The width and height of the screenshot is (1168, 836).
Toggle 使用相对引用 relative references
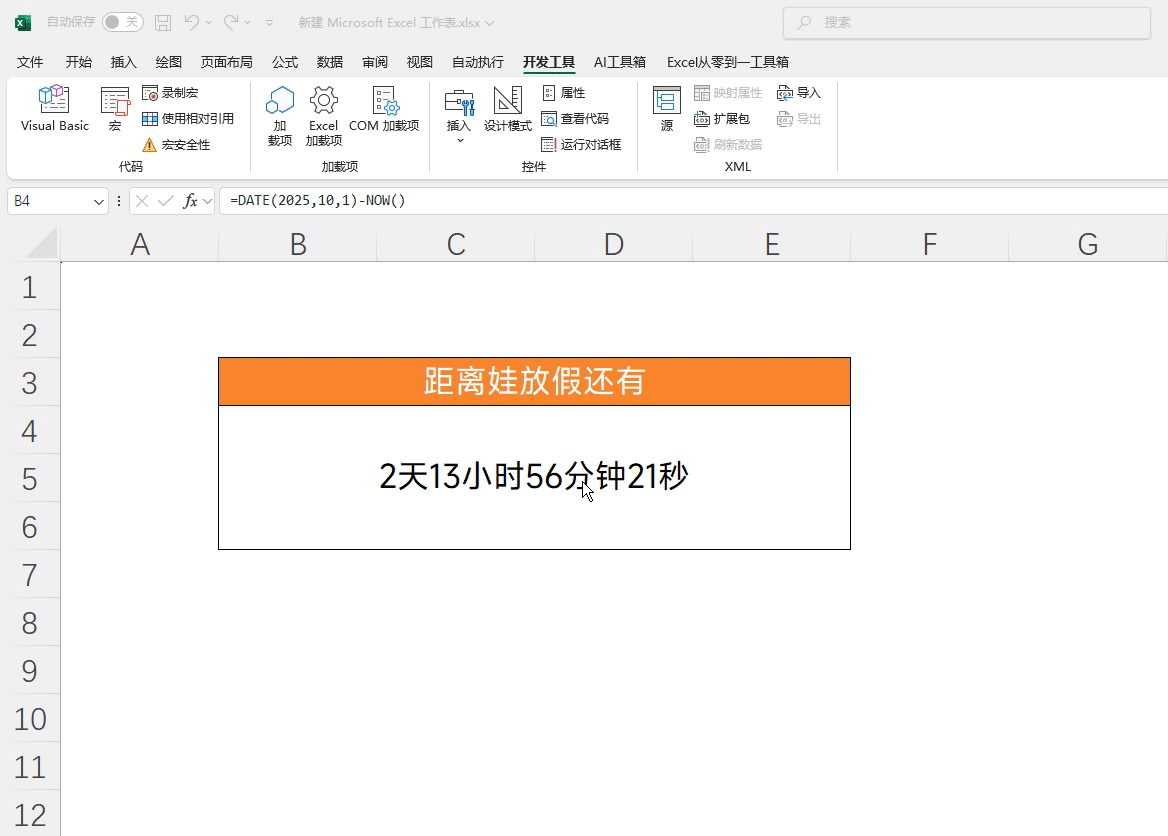coord(188,118)
